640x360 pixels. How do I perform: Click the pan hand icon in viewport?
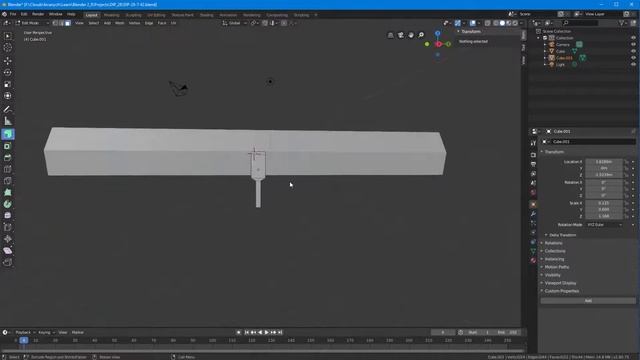click(411, 35)
